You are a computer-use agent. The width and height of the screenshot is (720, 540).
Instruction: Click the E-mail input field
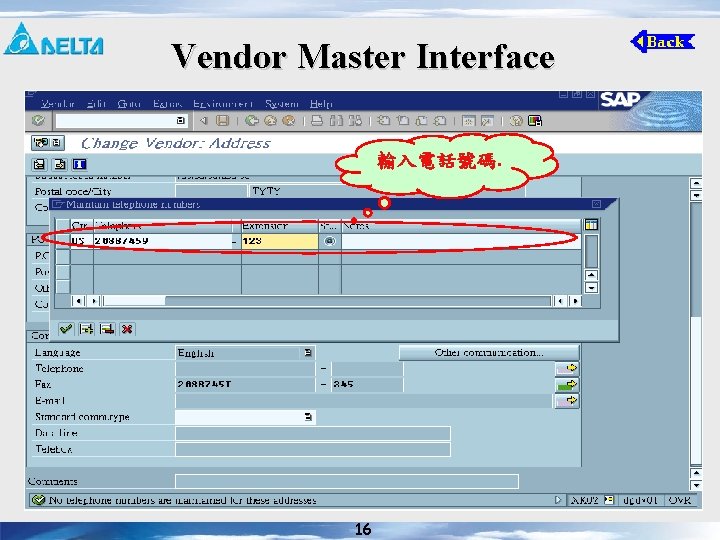pyautogui.click(x=363, y=401)
